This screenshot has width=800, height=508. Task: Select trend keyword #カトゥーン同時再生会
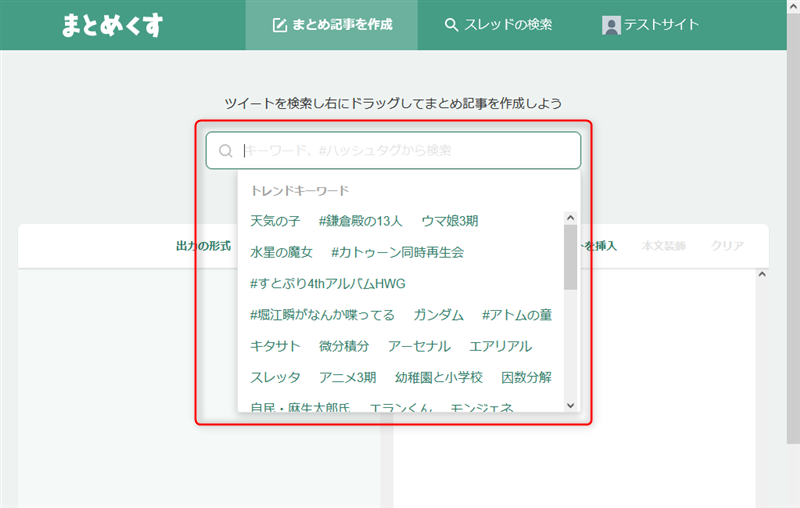point(397,252)
